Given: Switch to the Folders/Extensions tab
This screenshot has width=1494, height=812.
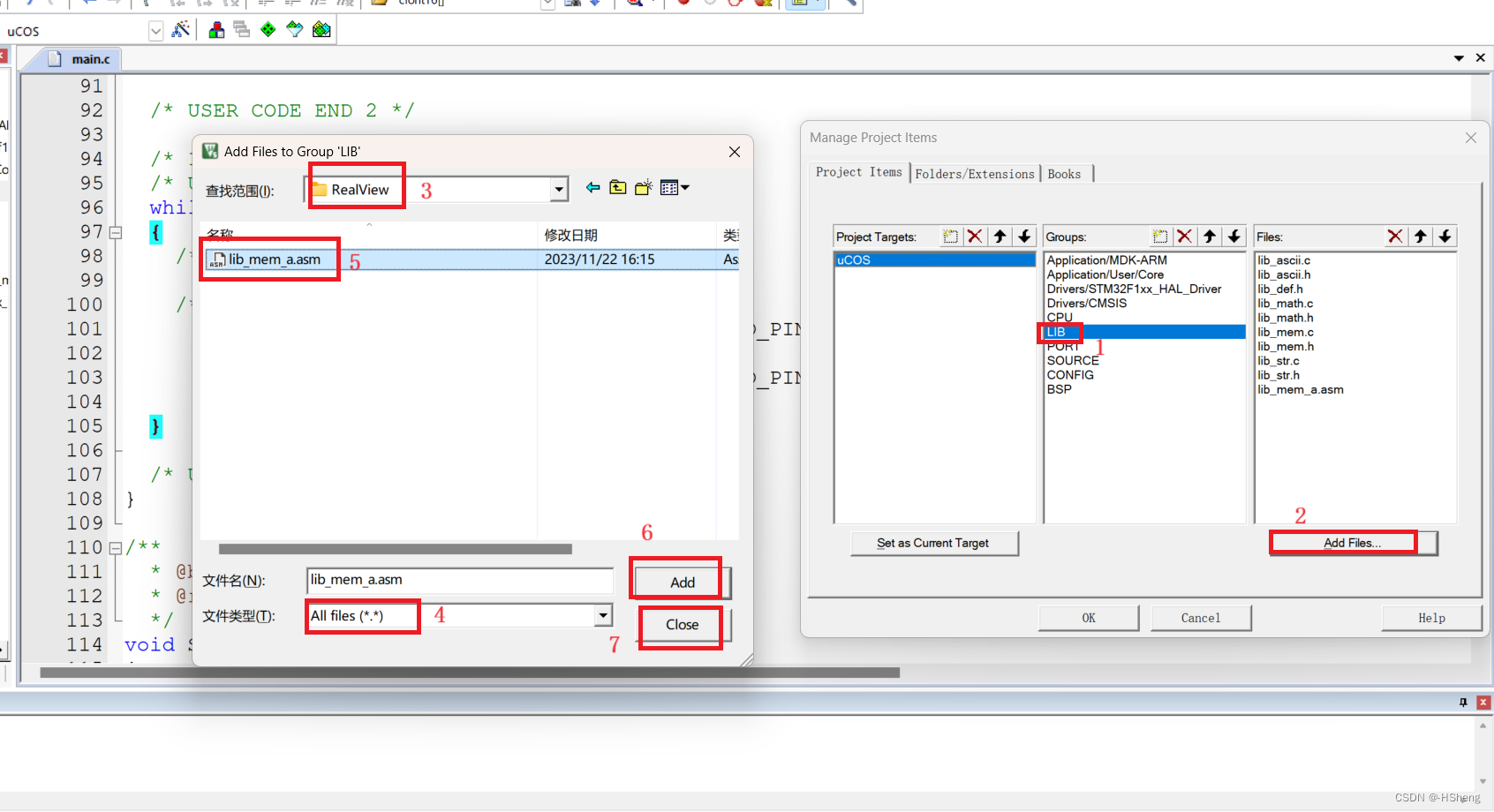Looking at the screenshot, I should pyautogui.click(x=975, y=173).
